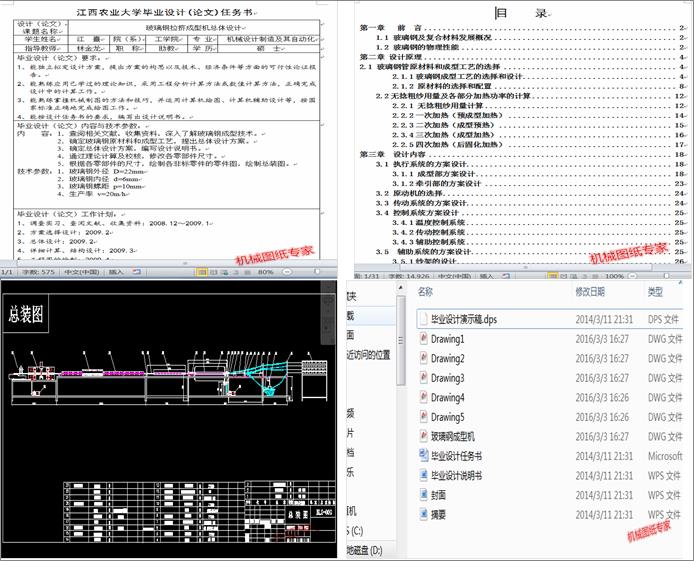
Task: Click '3.4 控制系统方案设计' contents entry
Action: click(416, 213)
